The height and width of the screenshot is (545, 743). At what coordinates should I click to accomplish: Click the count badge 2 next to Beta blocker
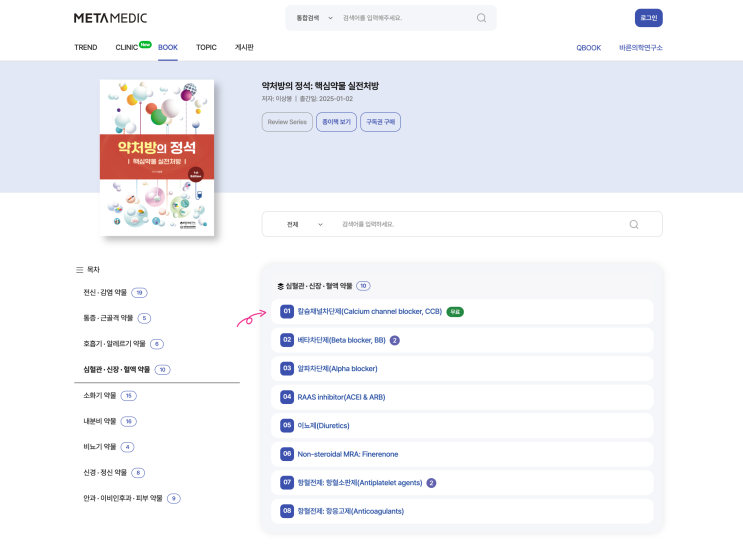395,340
